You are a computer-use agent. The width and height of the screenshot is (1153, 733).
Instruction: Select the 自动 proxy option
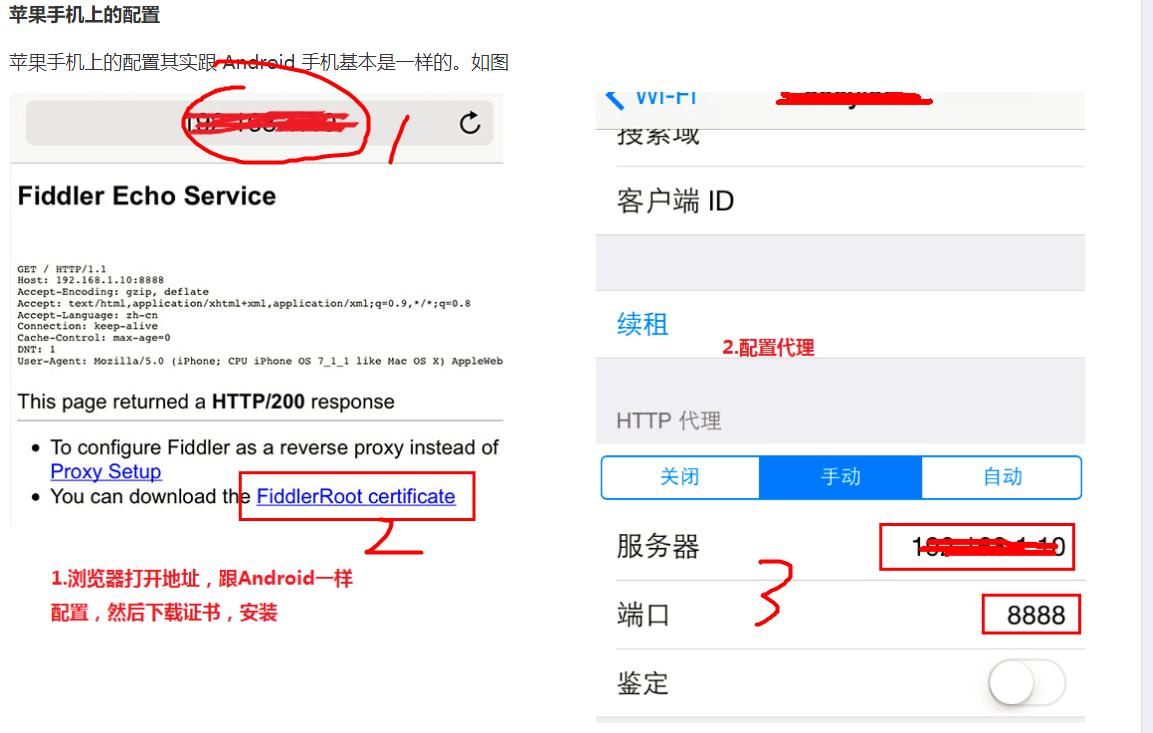1002,477
